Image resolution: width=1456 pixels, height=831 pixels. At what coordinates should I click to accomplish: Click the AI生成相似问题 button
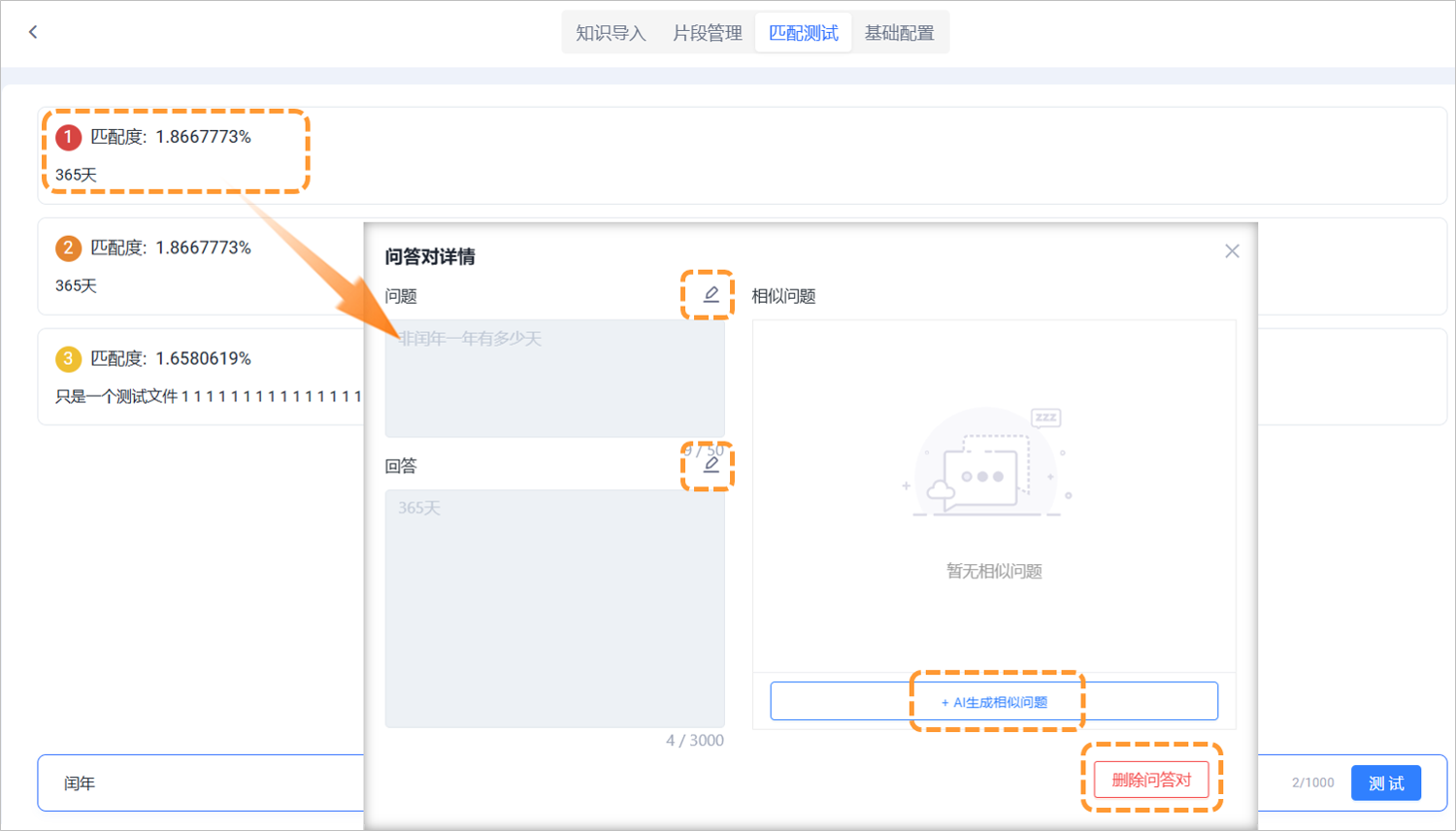994,702
